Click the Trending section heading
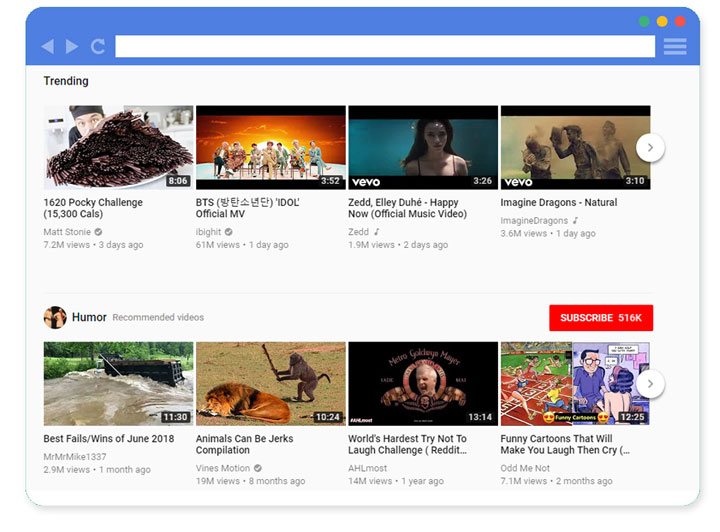 66,81
